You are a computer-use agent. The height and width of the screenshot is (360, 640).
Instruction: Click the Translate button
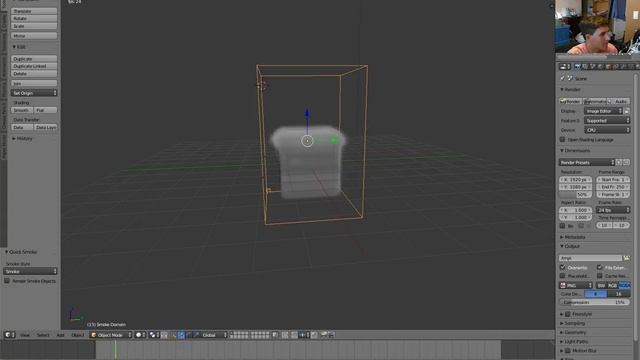pyautogui.click(x=34, y=11)
